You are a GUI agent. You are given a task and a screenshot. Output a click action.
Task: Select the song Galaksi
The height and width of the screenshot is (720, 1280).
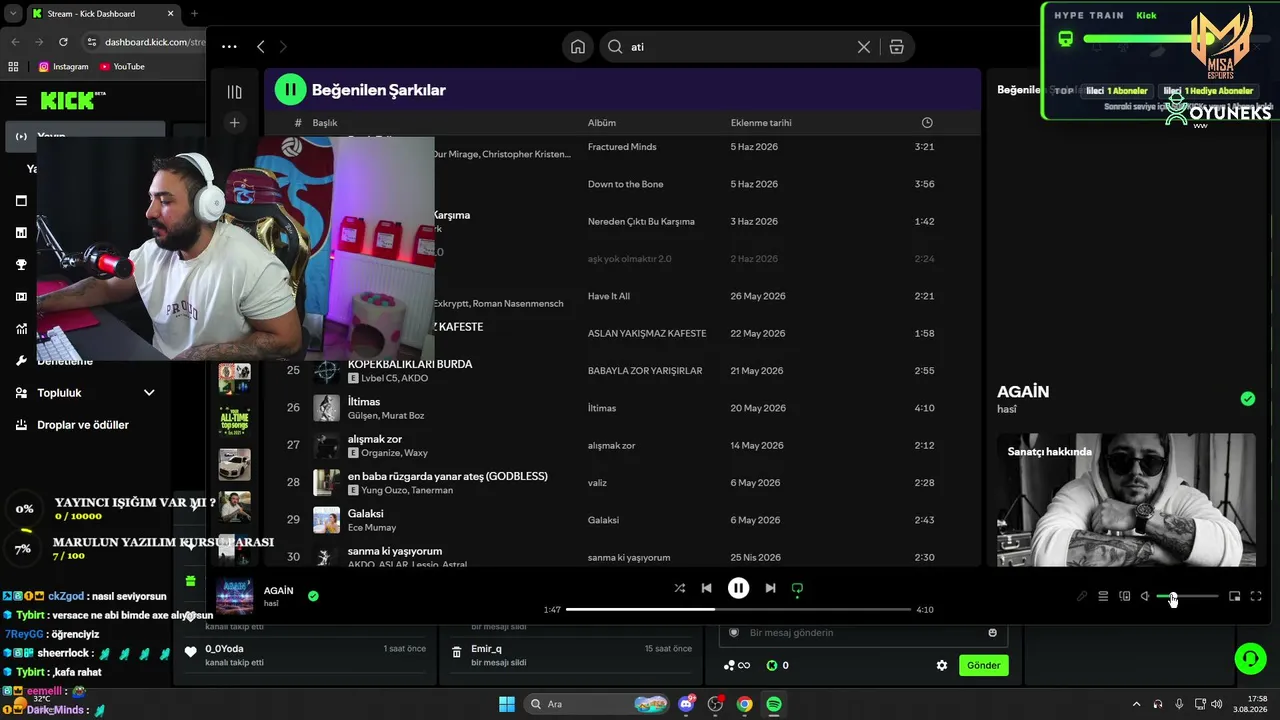point(366,513)
